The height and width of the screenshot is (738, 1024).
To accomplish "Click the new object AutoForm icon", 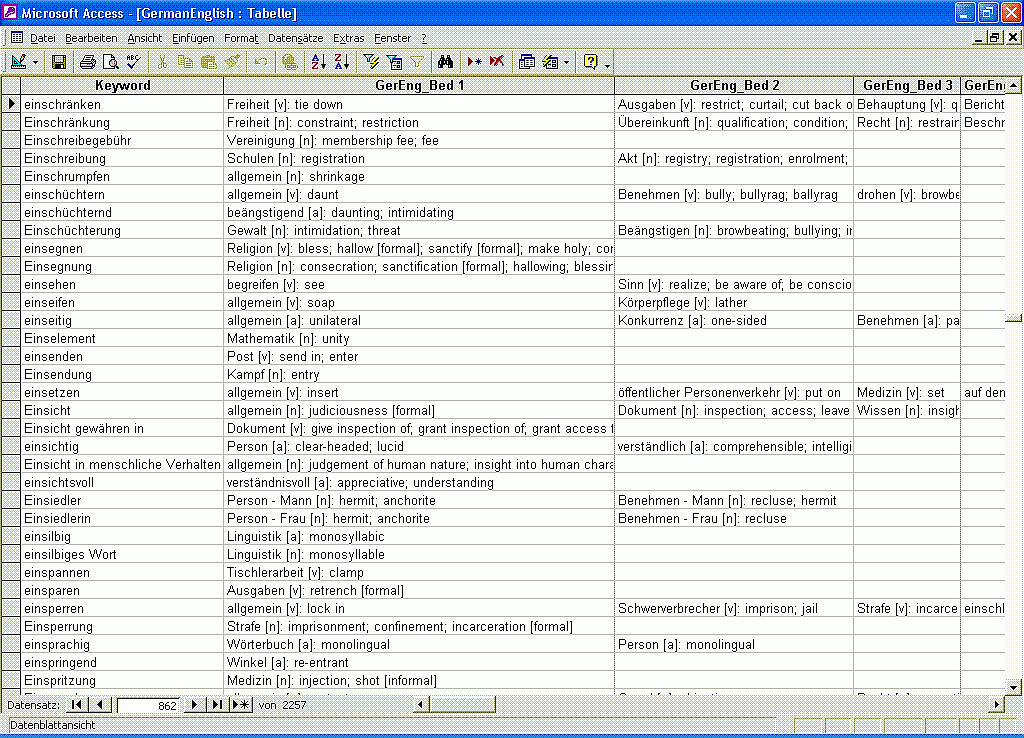I will coord(551,62).
